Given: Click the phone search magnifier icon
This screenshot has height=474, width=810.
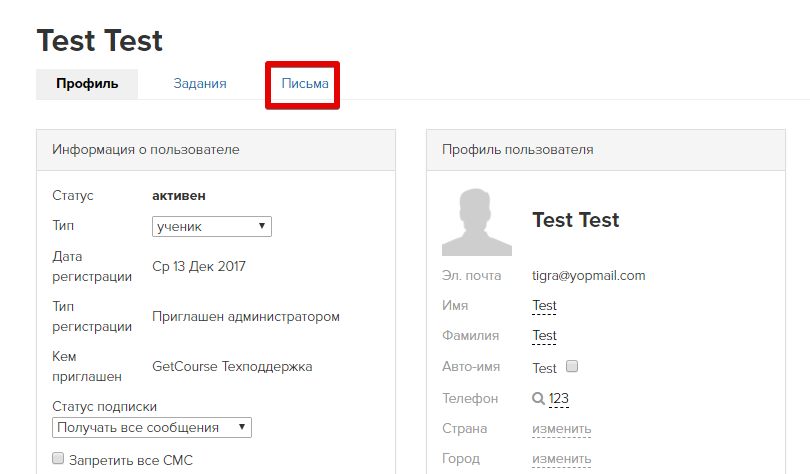Looking at the screenshot, I should point(538,399).
